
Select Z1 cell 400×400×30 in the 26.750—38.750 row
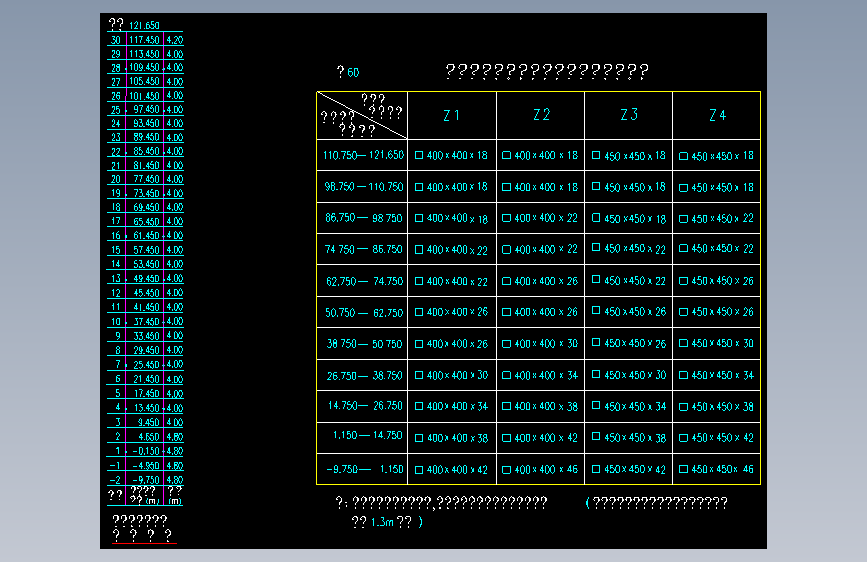pyautogui.click(x=451, y=375)
